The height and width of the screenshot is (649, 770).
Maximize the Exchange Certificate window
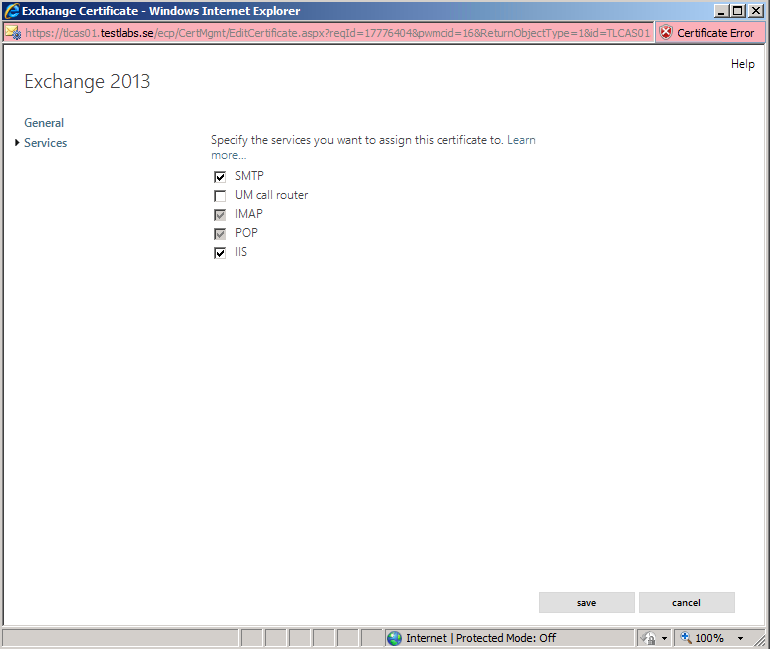pos(738,11)
